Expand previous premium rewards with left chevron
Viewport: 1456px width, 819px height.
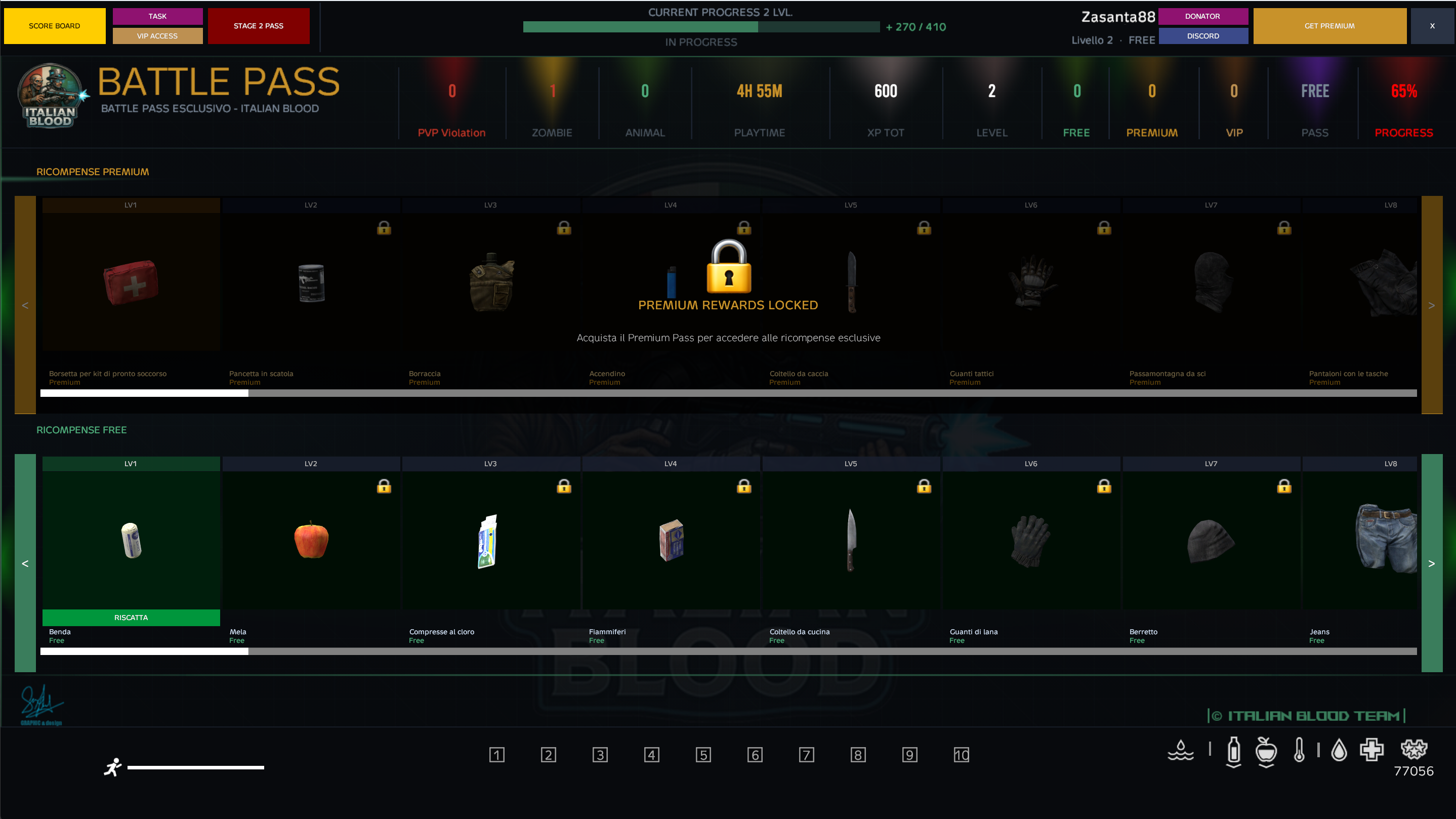coord(25,305)
